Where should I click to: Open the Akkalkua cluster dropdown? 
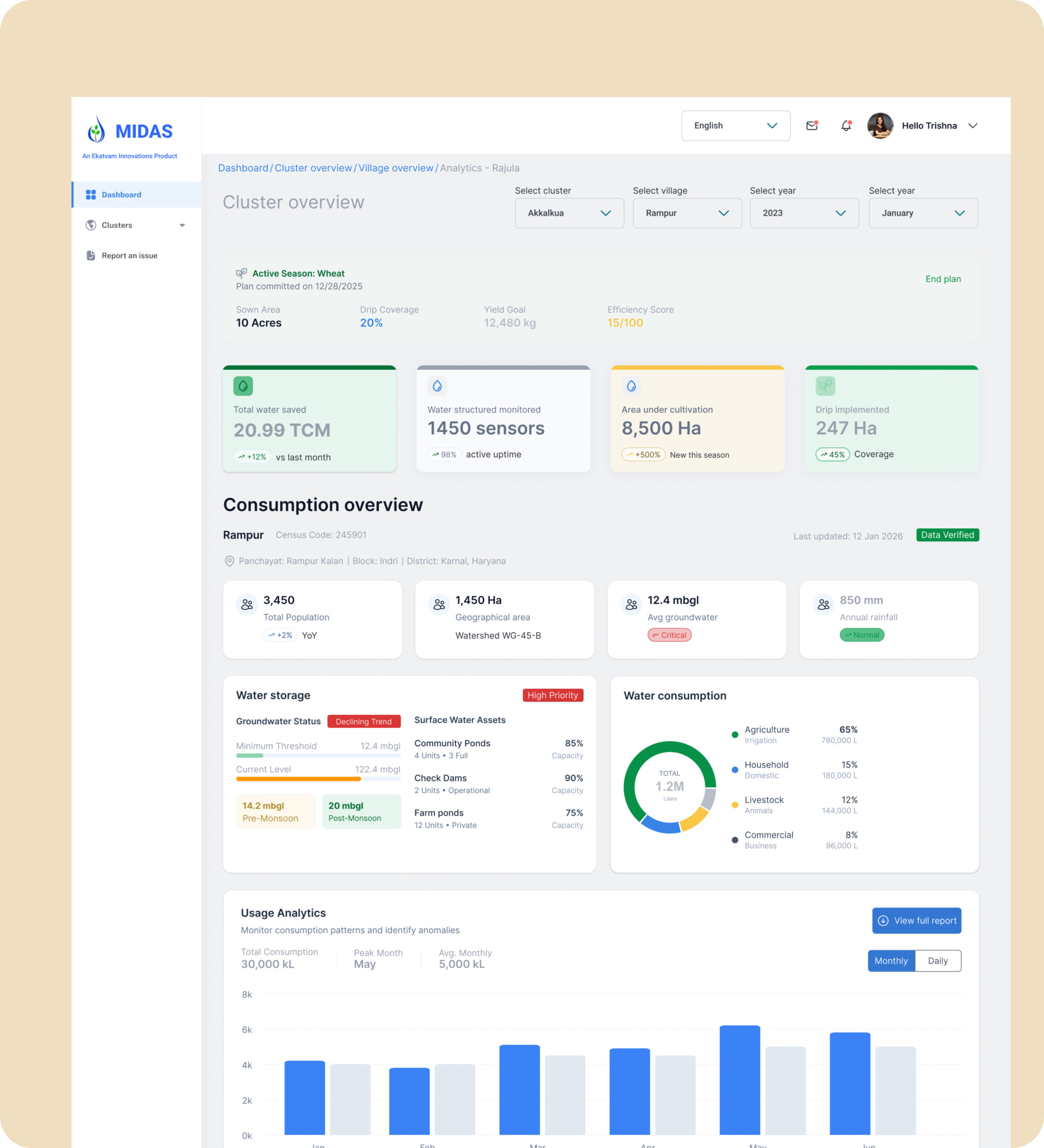[x=569, y=213]
